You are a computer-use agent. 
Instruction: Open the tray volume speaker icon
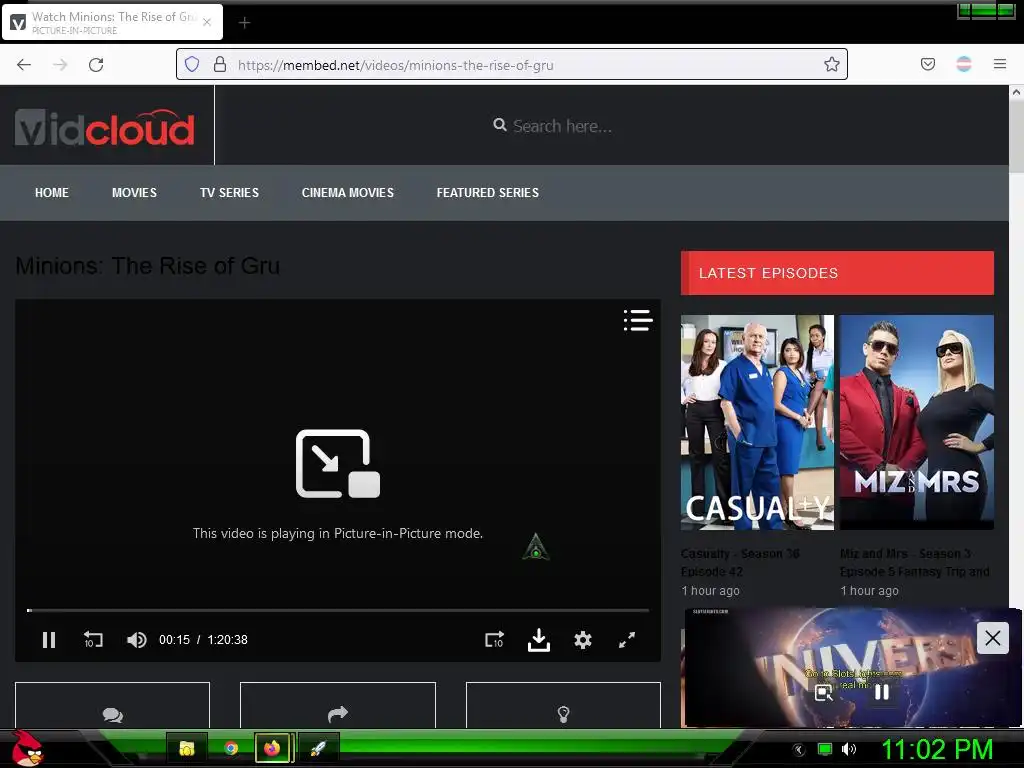click(849, 749)
